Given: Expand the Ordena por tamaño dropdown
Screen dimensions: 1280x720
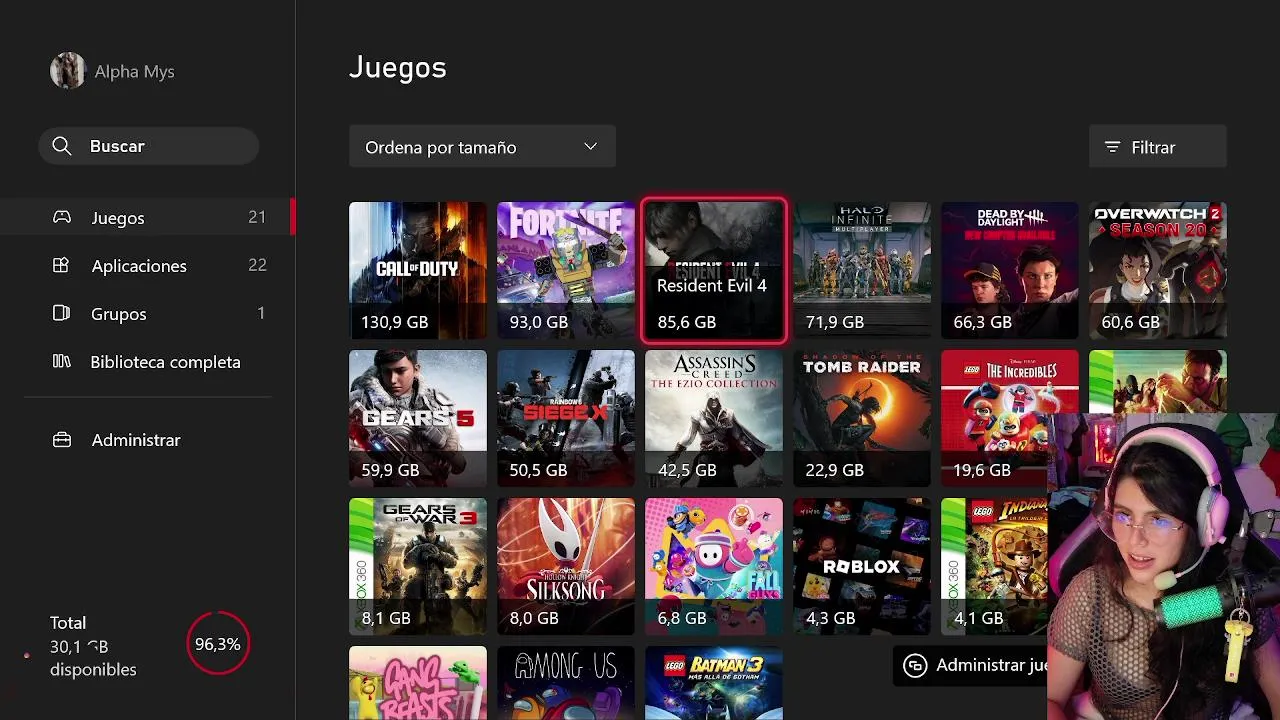Looking at the screenshot, I should [482, 147].
